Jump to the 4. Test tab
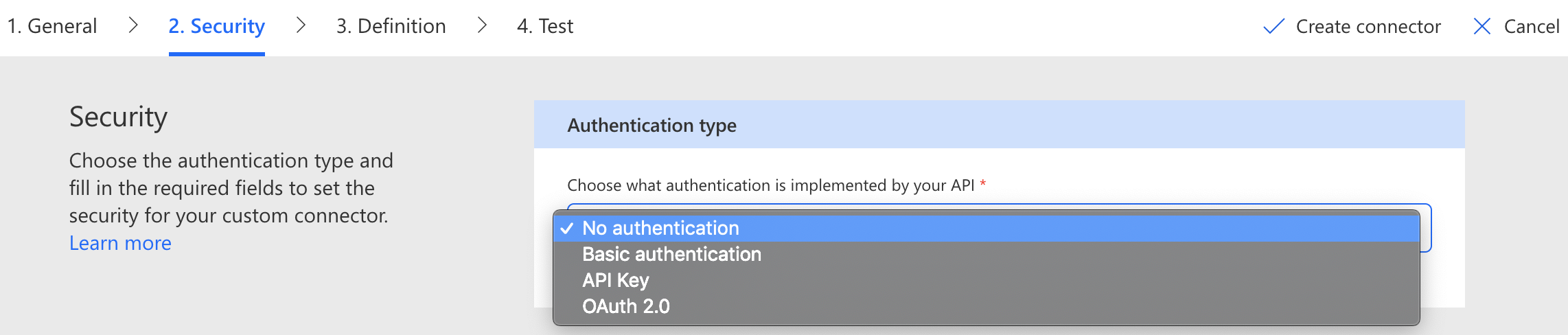Viewport: 1568px width, 335px height. tap(544, 26)
